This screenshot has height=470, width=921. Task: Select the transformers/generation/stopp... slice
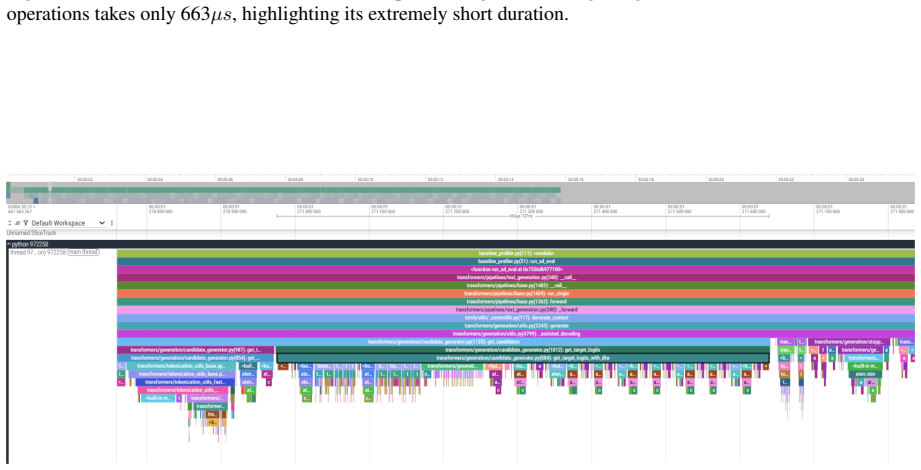pos(849,342)
